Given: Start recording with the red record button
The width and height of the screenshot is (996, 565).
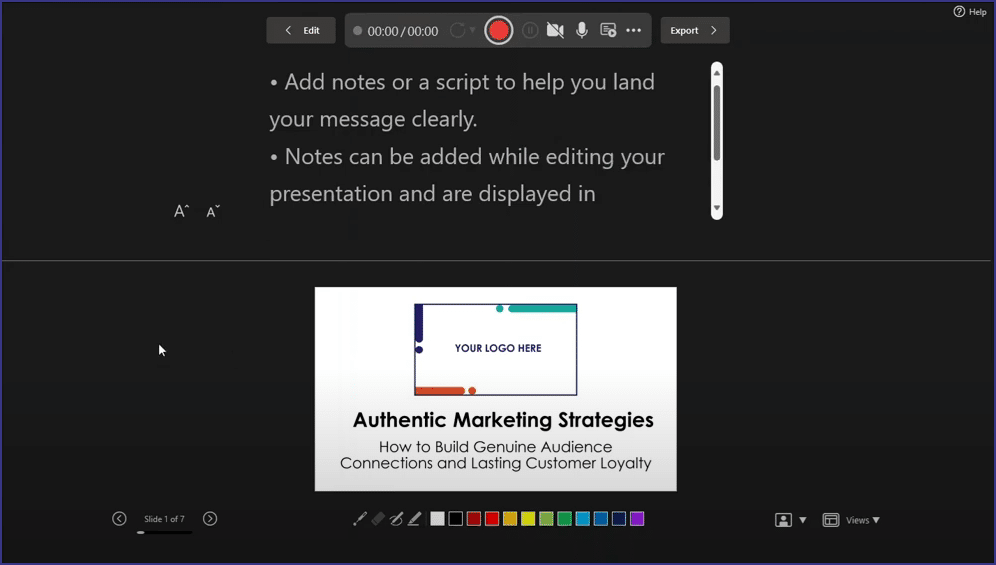Looking at the screenshot, I should (x=499, y=31).
